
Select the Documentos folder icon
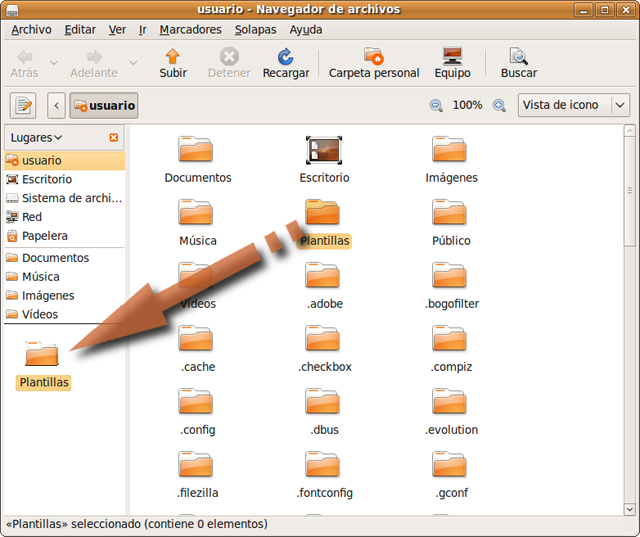click(196, 150)
